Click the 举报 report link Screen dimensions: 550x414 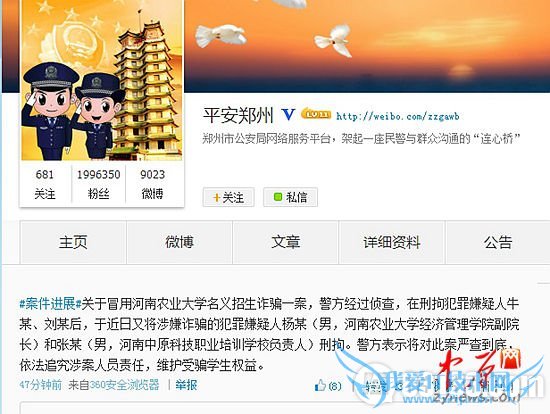(186, 385)
